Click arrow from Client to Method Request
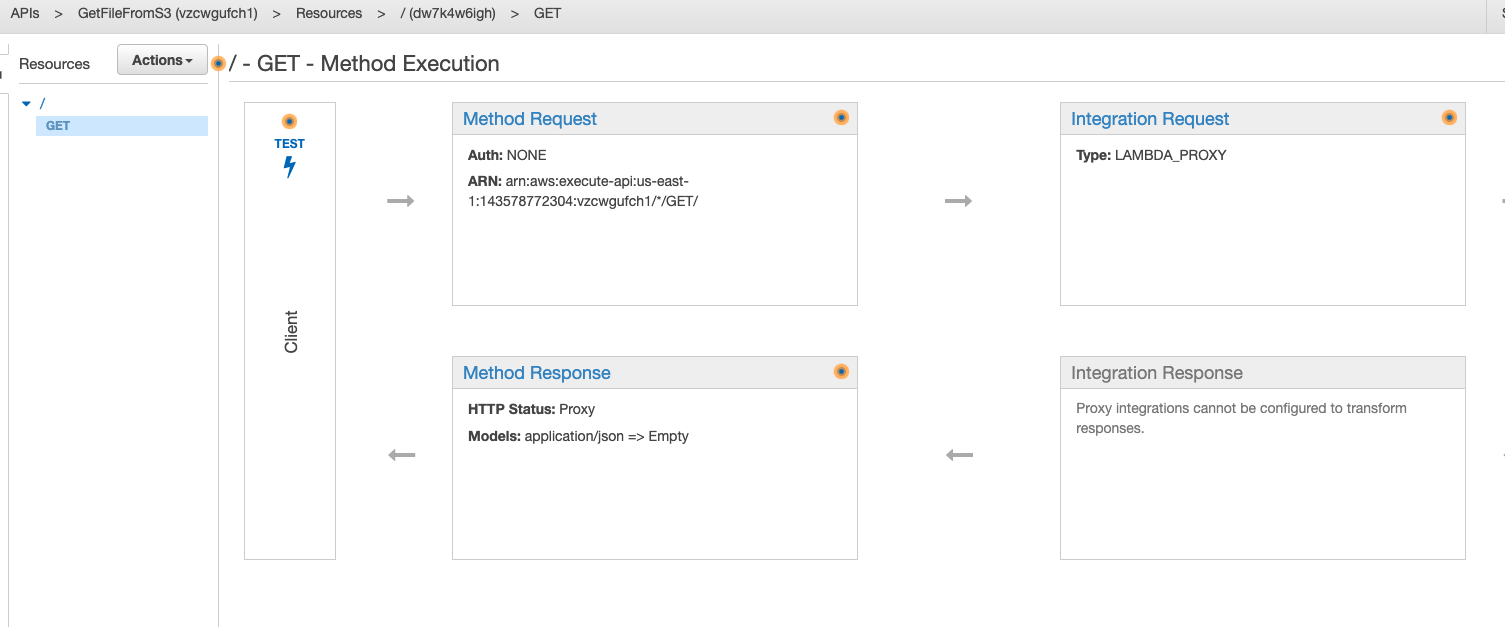1505x627 pixels. 401,201
